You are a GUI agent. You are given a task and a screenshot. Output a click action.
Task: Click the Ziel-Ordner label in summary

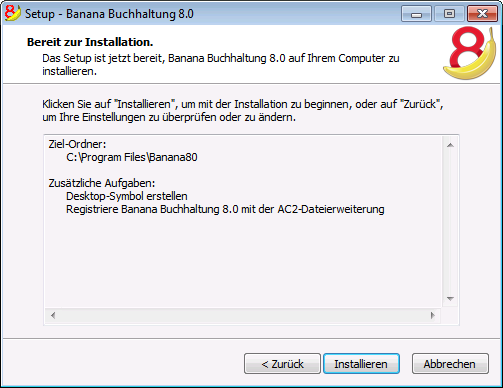(77, 144)
